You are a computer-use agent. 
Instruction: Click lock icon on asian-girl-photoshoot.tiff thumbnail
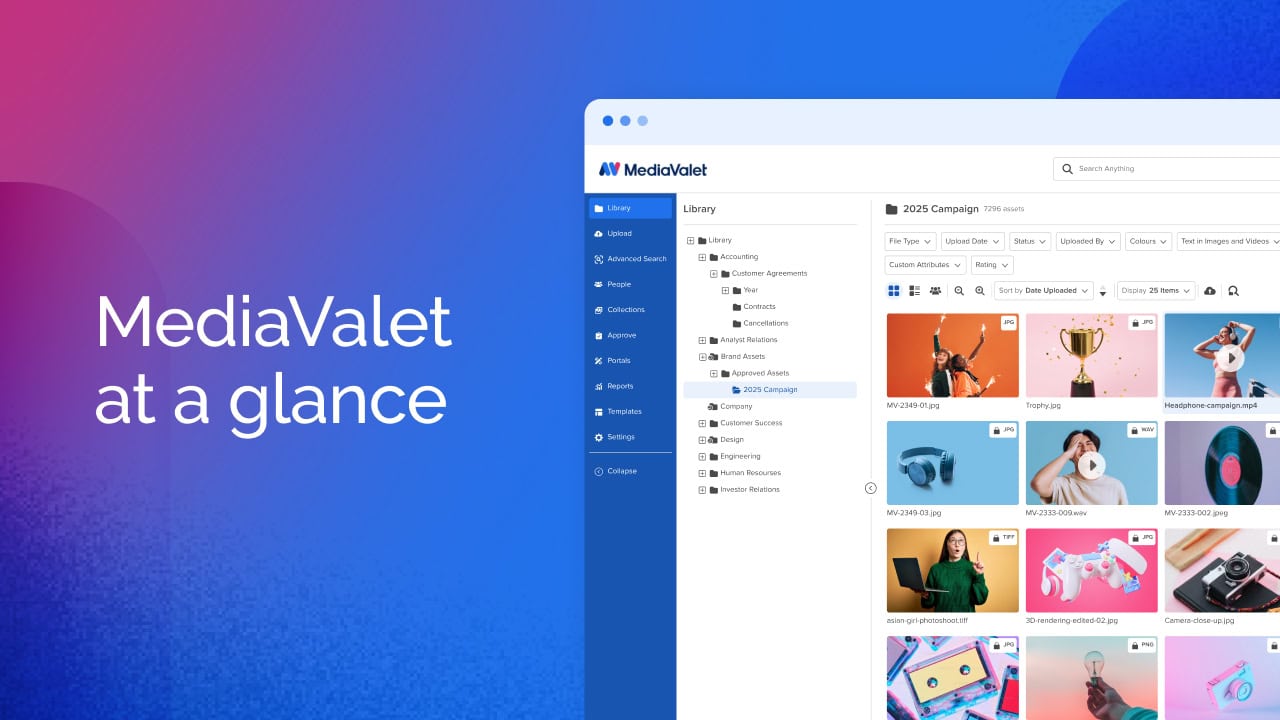point(997,538)
